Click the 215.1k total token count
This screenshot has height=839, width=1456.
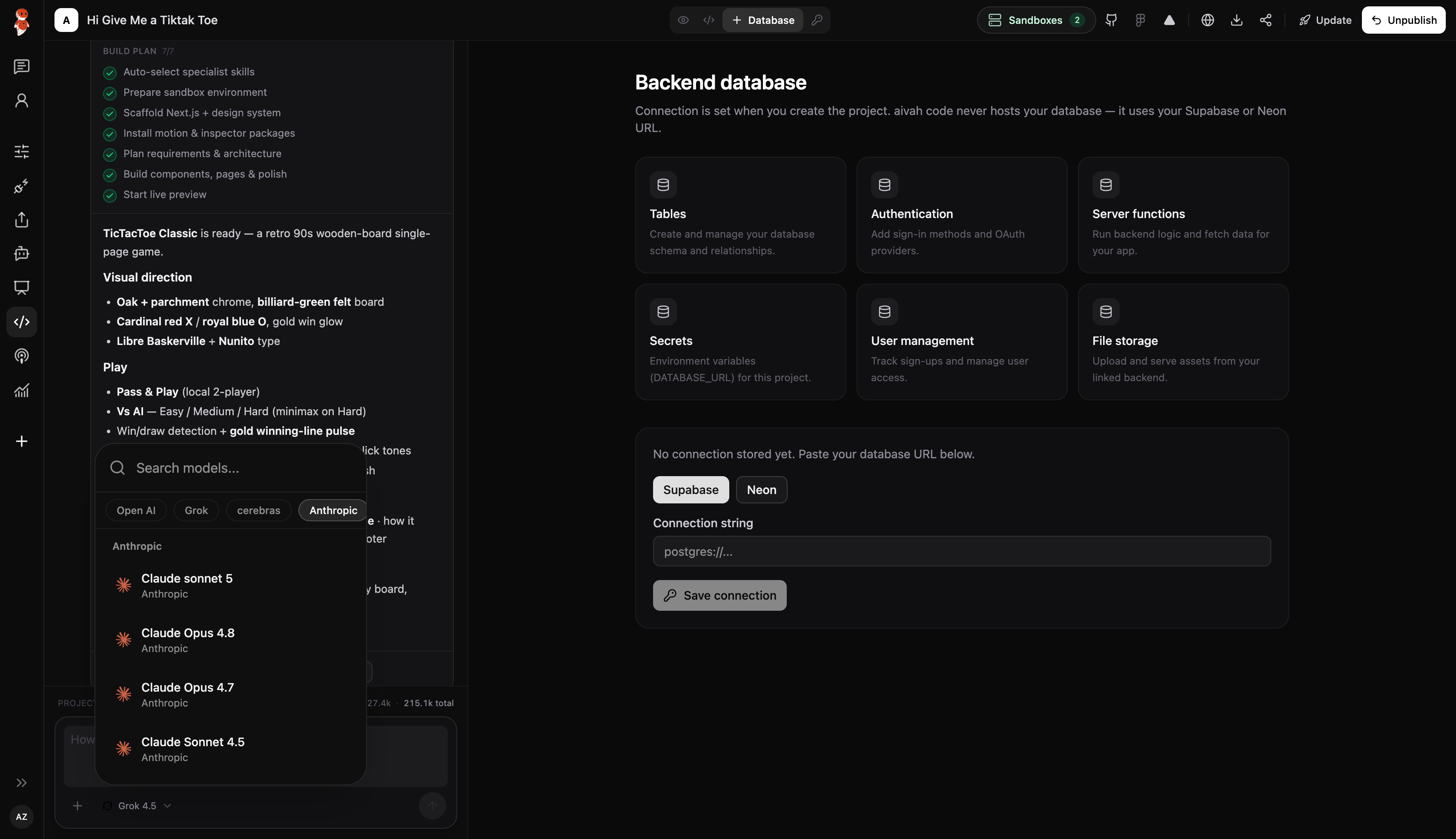click(x=429, y=703)
